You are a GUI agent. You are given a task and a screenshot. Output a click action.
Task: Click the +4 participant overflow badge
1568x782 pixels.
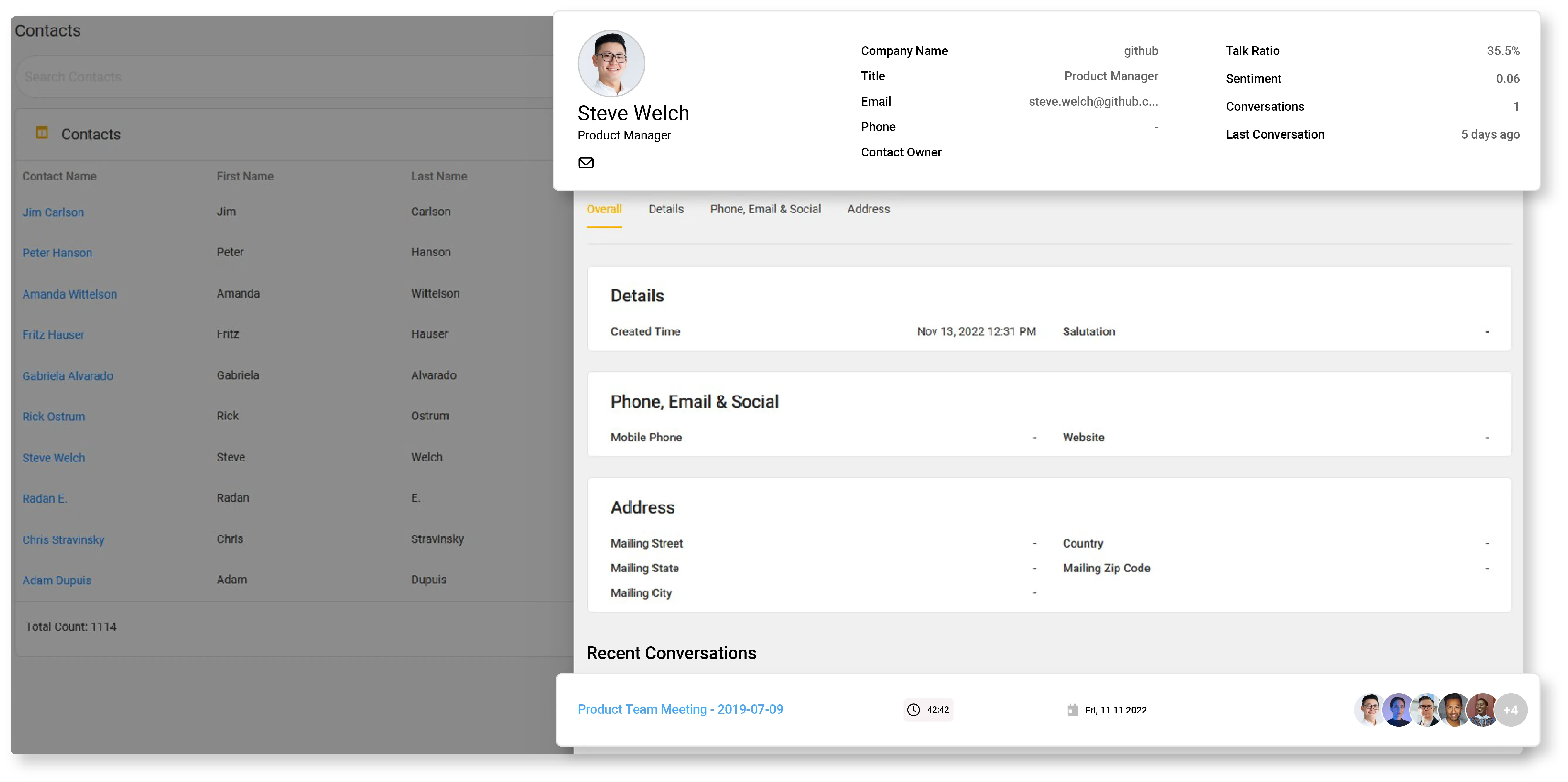(1511, 710)
